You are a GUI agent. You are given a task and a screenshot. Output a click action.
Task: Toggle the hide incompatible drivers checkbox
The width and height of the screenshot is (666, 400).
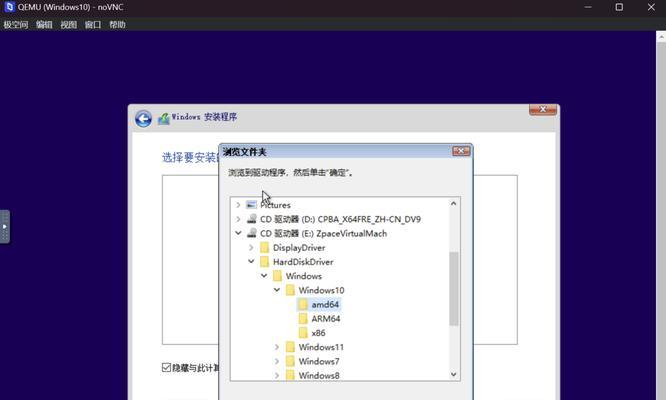point(166,367)
